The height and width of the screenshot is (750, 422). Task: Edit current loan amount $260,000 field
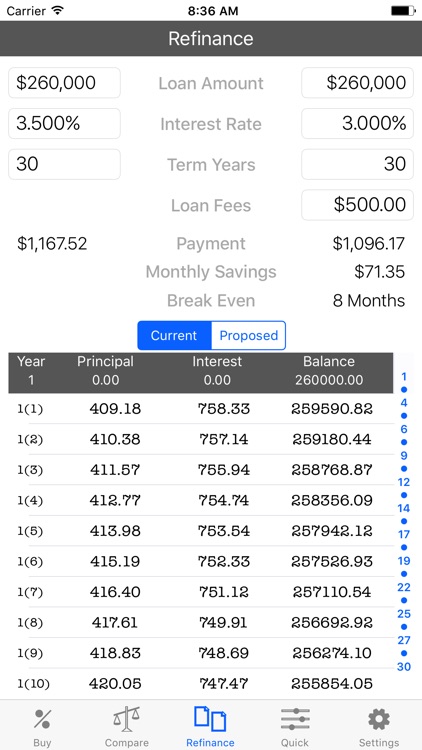(64, 83)
